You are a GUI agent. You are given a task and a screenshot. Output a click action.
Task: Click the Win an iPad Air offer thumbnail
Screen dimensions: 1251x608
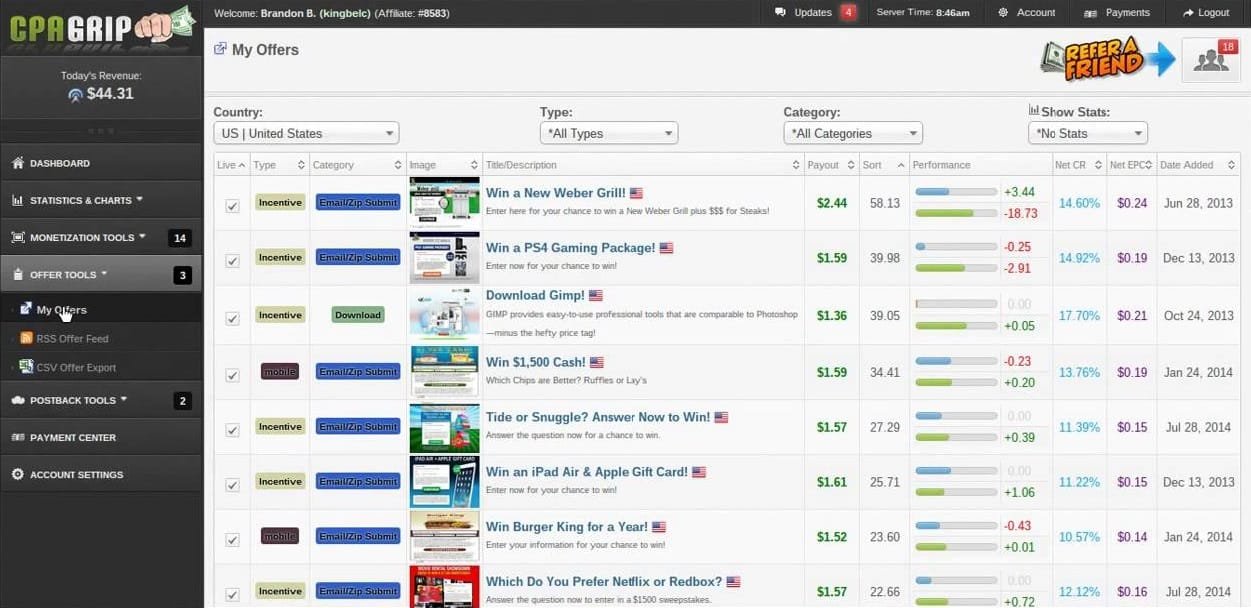coord(443,481)
